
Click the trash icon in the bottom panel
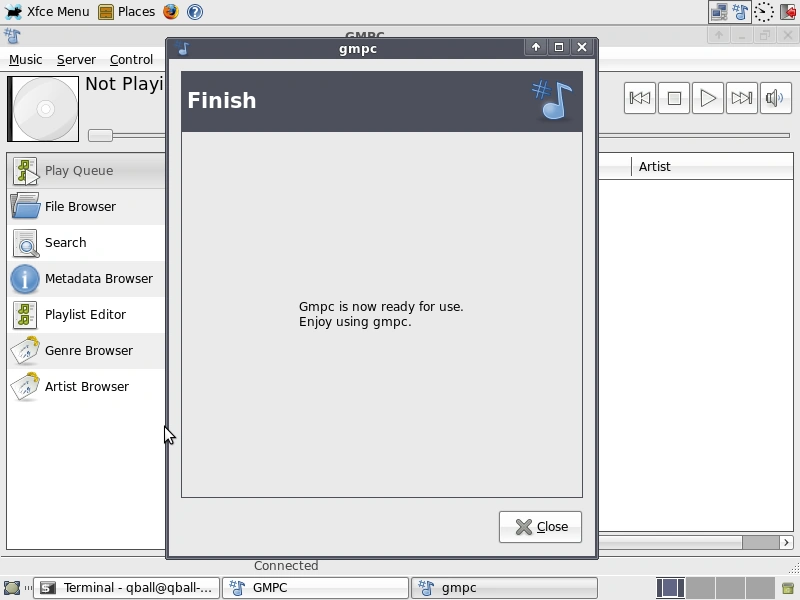click(788, 588)
